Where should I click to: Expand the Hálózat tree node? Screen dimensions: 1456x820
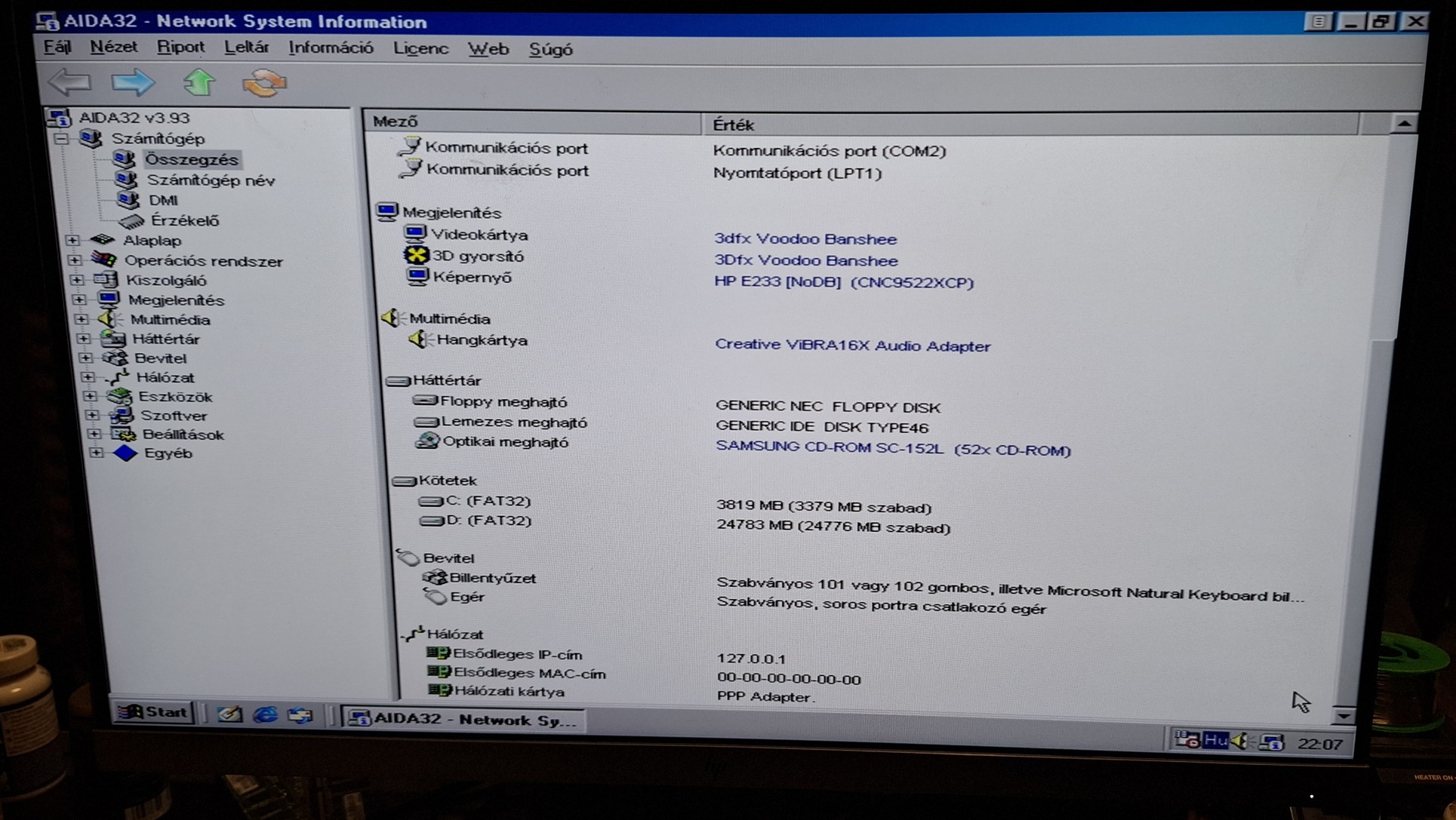click(88, 376)
